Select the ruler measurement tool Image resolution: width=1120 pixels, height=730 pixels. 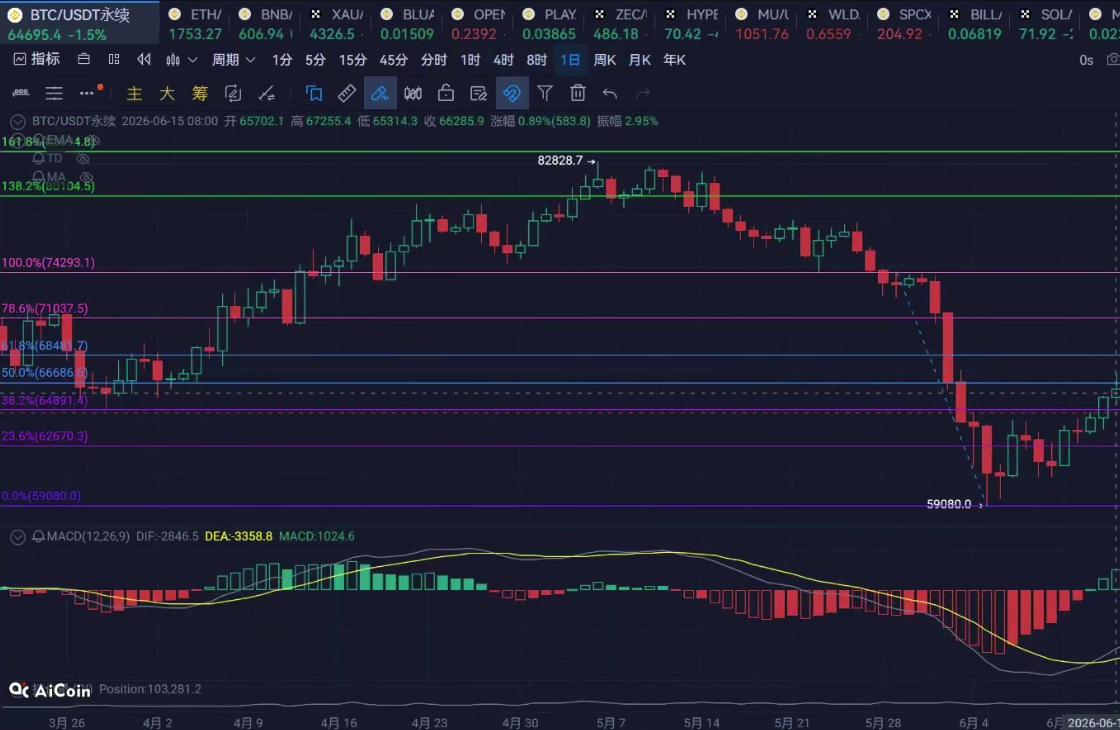tap(346, 93)
